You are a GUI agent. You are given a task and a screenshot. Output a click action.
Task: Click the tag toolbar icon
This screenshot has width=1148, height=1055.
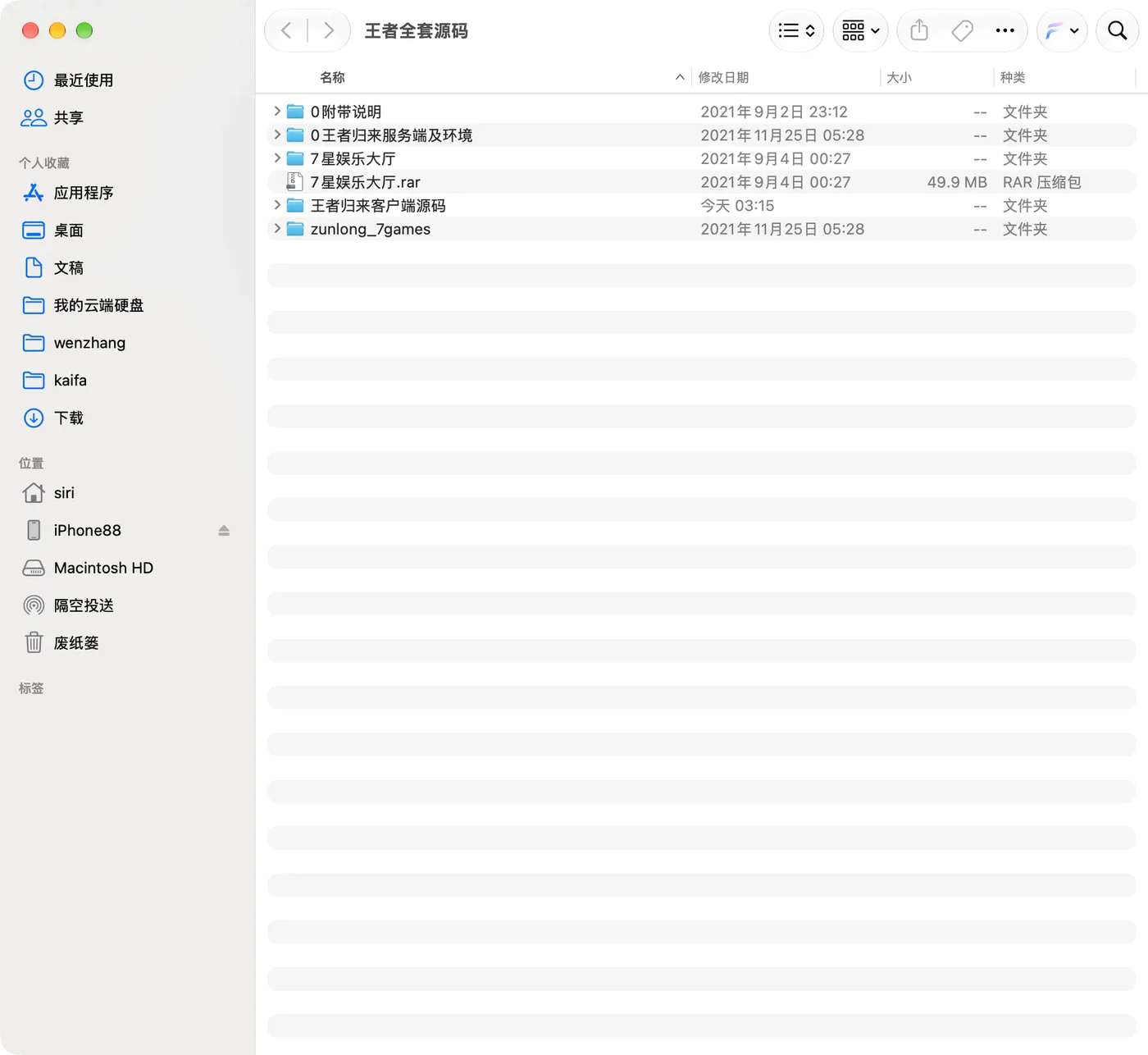(962, 30)
